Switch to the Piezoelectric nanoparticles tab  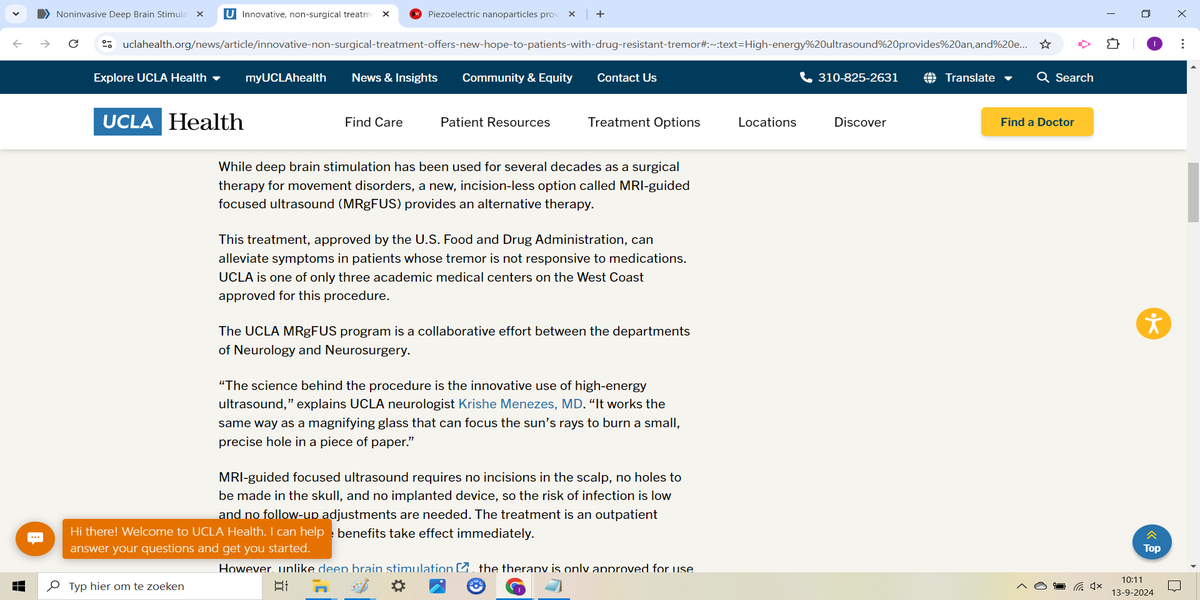pyautogui.click(x=493, y=15)
